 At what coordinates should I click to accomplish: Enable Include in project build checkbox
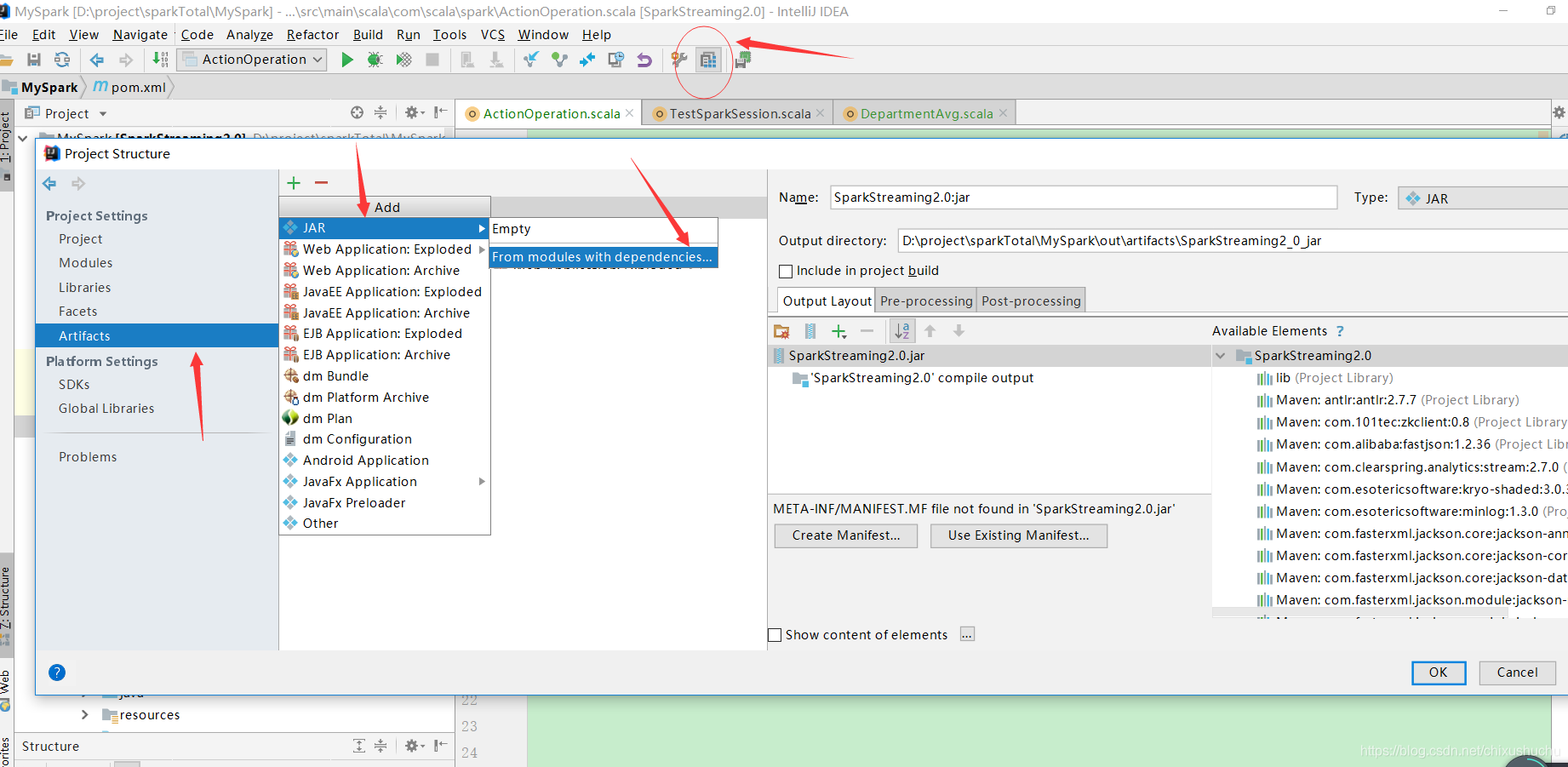[786, 272]
